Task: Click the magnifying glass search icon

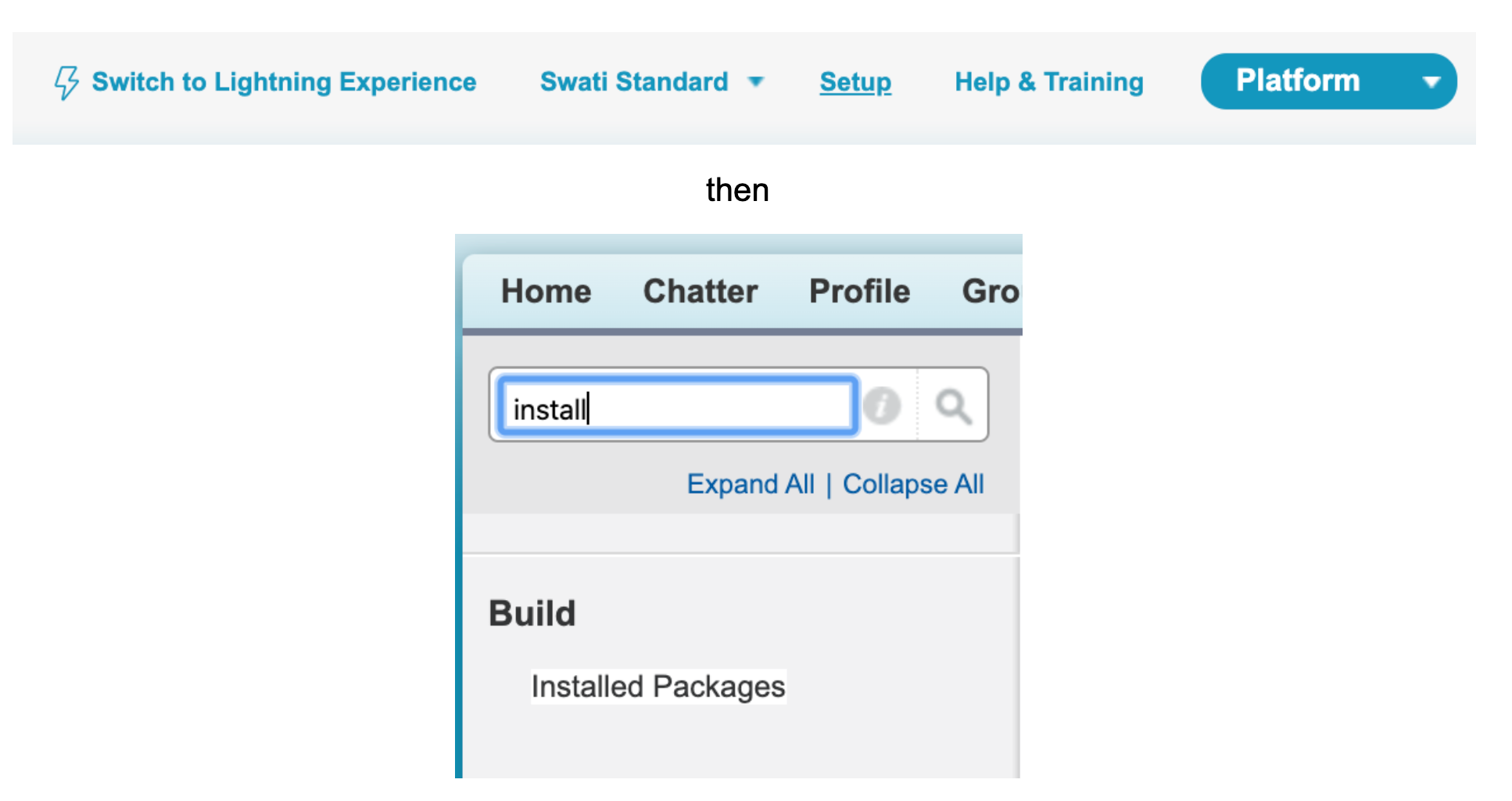Action: [953, 406]
